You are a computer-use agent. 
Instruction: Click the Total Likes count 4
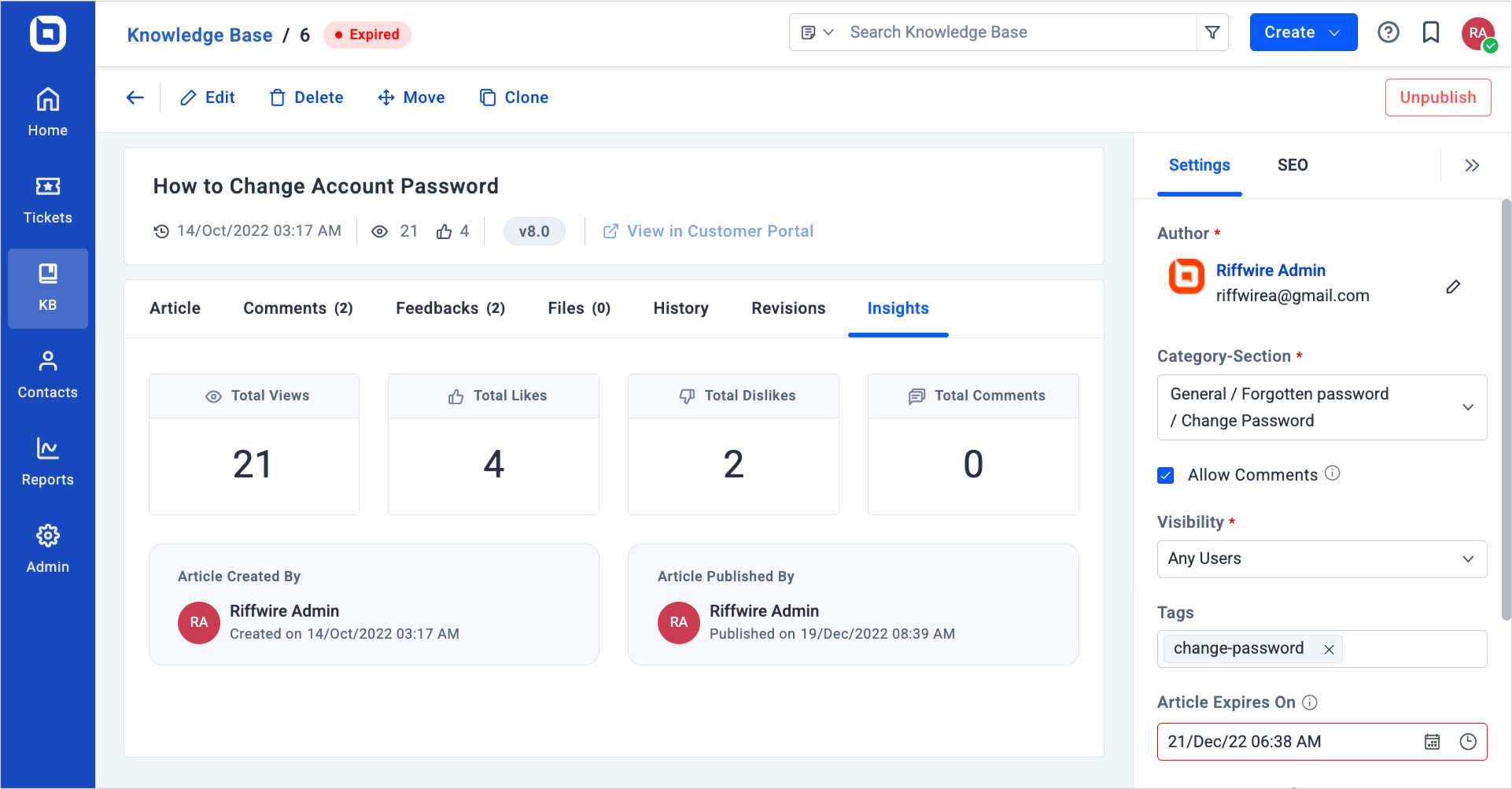(493, 464)
